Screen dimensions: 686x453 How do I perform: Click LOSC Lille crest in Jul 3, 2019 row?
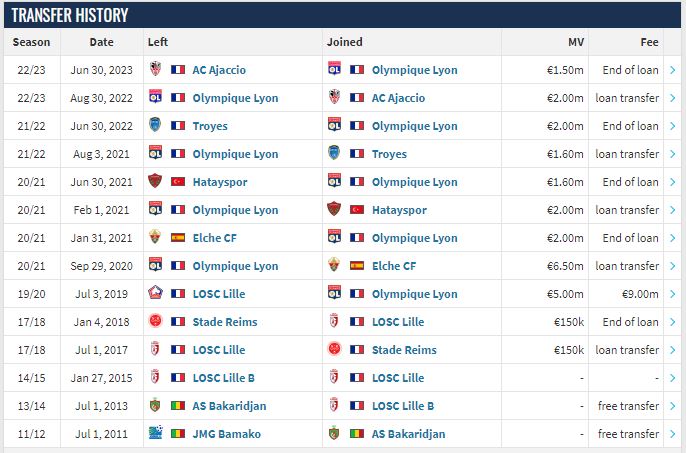point(155,293)
